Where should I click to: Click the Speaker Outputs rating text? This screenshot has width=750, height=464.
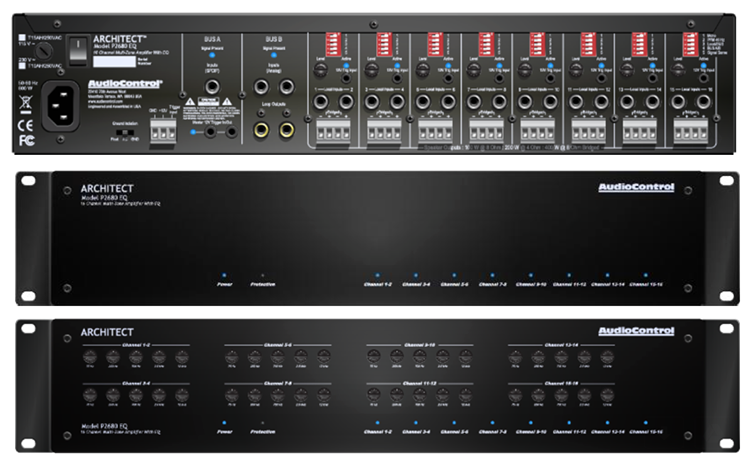pos(512,148)
